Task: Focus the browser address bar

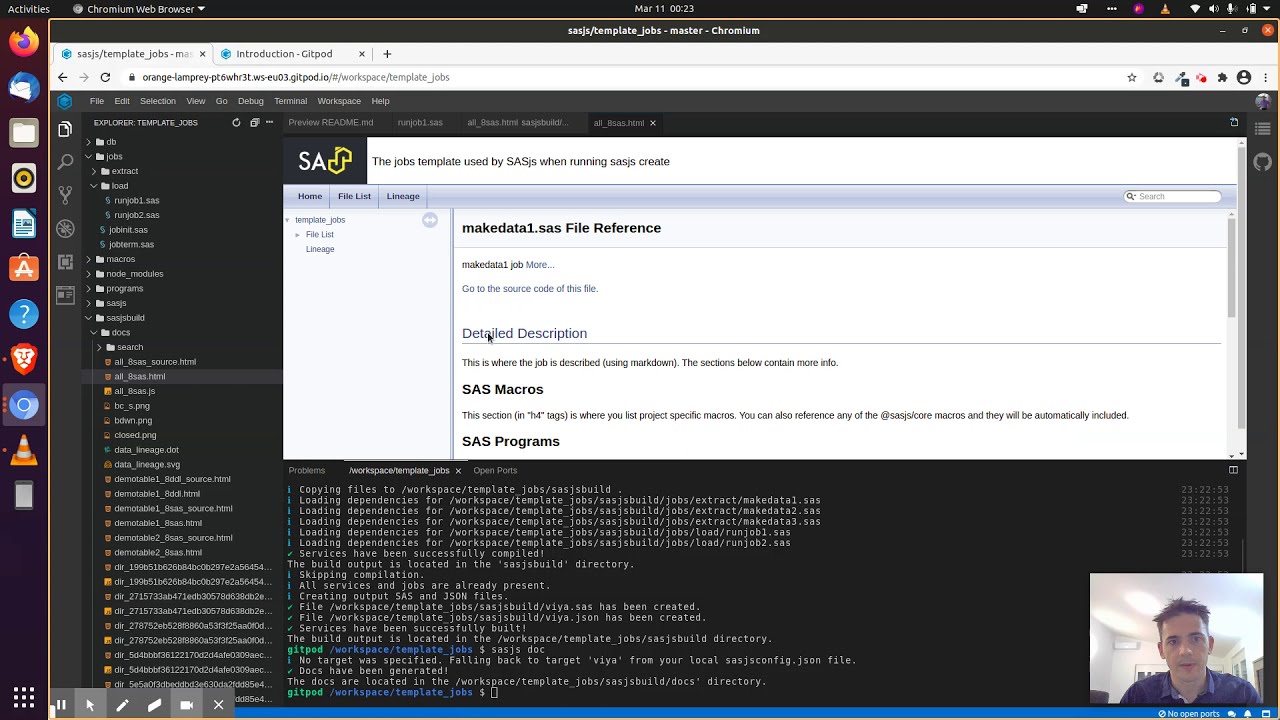Action: 620,77
